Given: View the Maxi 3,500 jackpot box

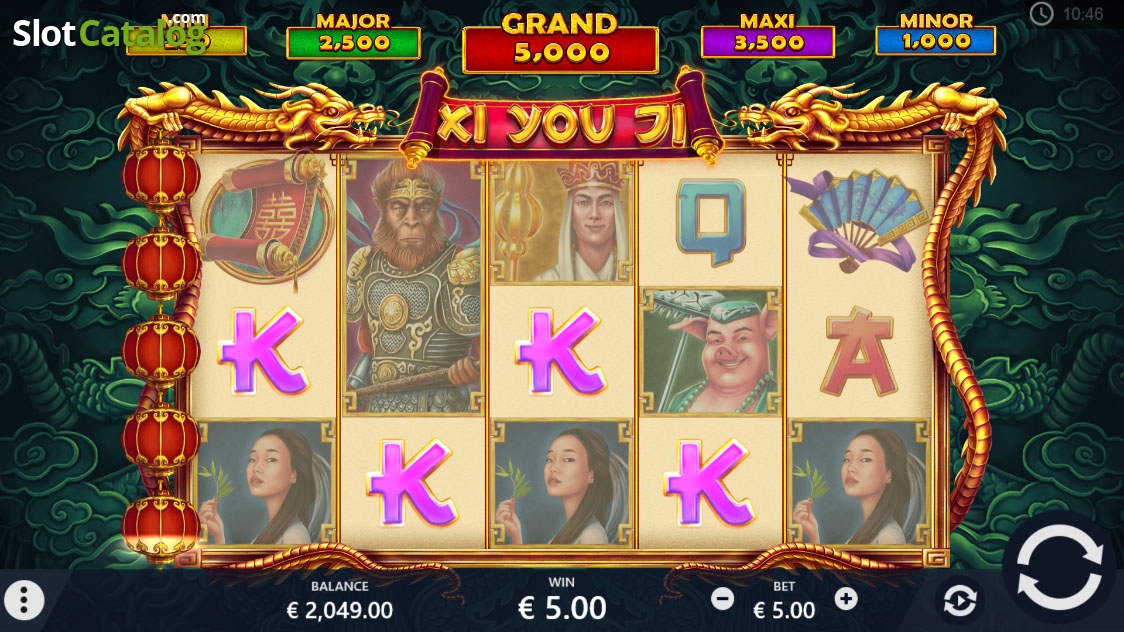Looking at the screenshot, I should tap(767, 36).
